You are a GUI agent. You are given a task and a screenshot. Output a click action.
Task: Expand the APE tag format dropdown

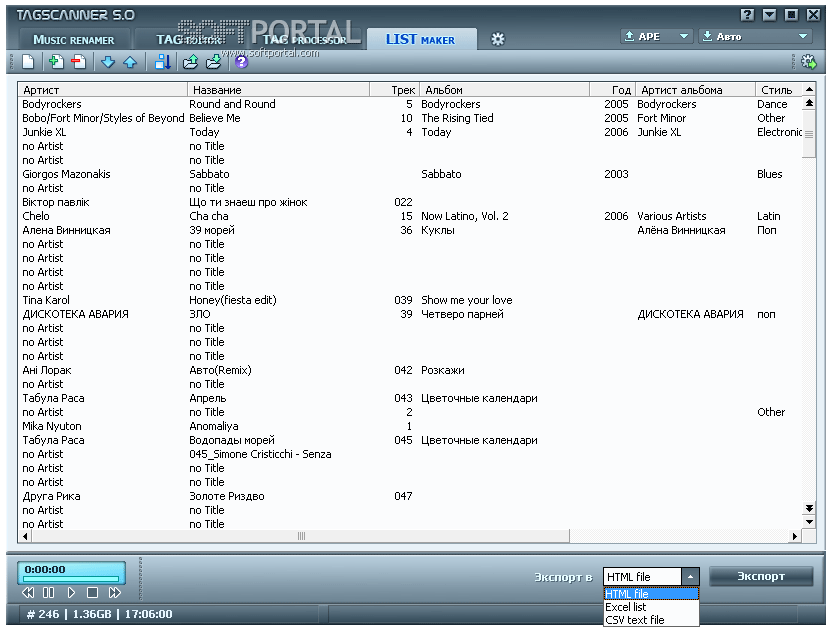tap(683, 36)
